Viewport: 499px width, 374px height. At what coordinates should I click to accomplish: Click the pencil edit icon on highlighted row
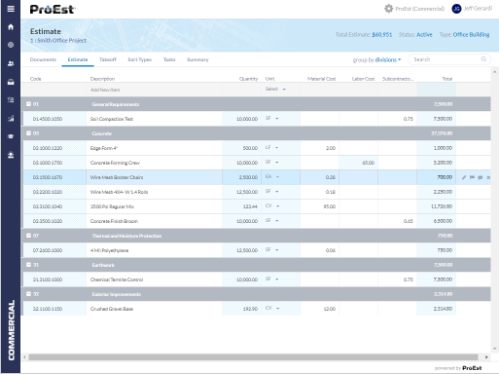pos(464,177)
